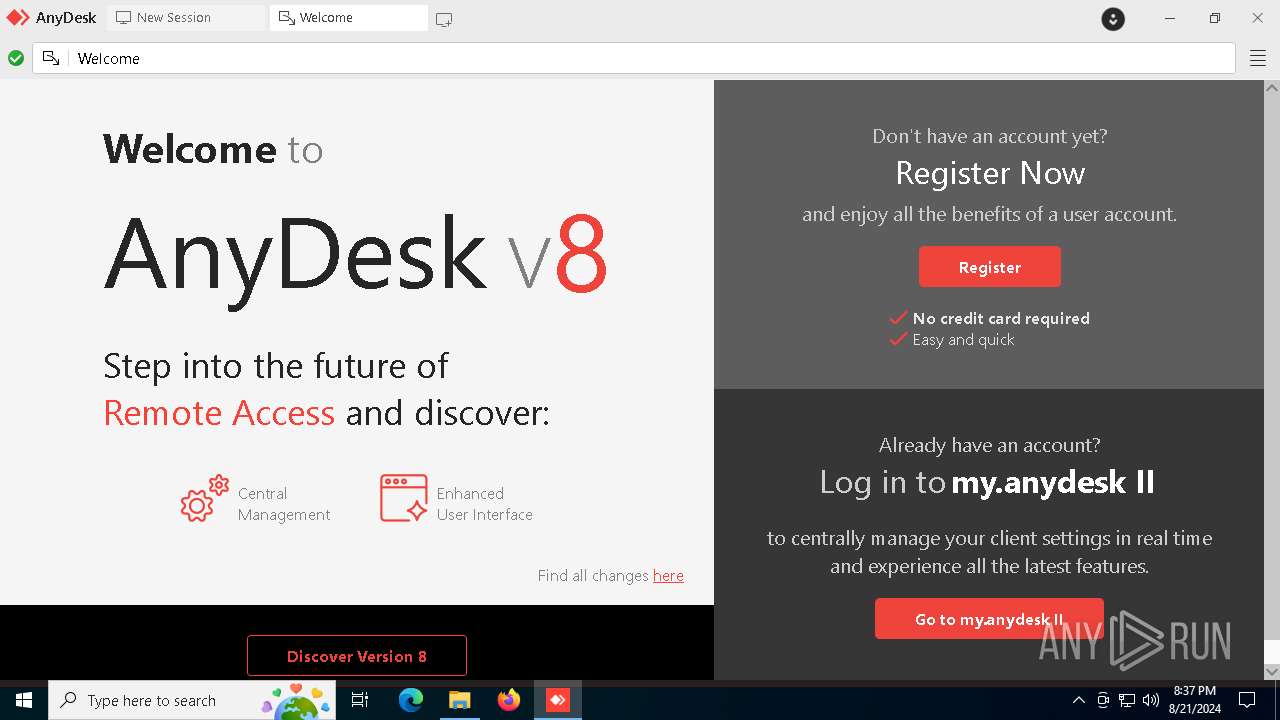Click 'Don't have an account yet?' text
This screenshot has height=720, width=1280.
click(x=990, y=136)
